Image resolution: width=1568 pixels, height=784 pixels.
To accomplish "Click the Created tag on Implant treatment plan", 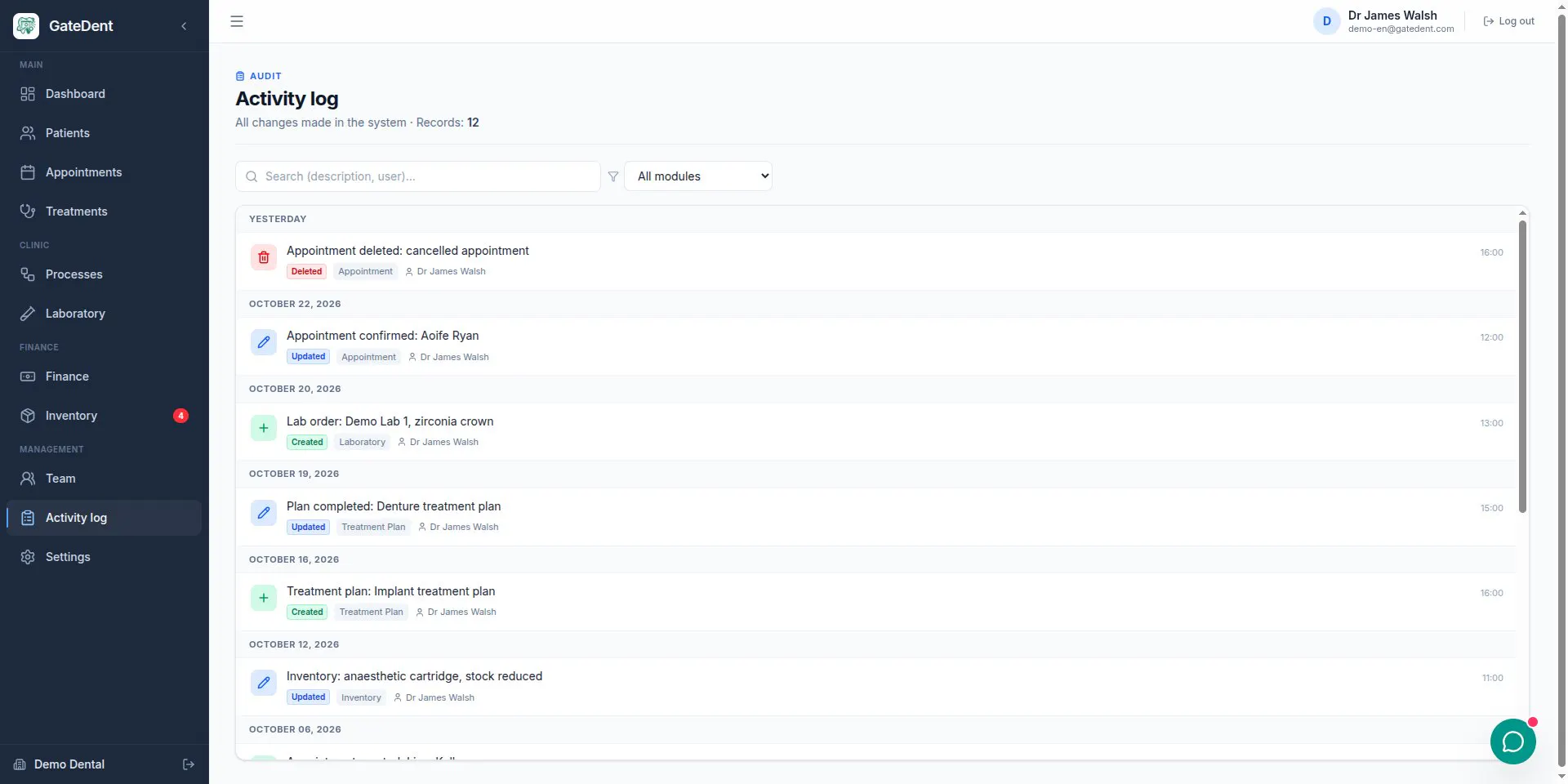I will pyautogui.click(x=307, y=612).
